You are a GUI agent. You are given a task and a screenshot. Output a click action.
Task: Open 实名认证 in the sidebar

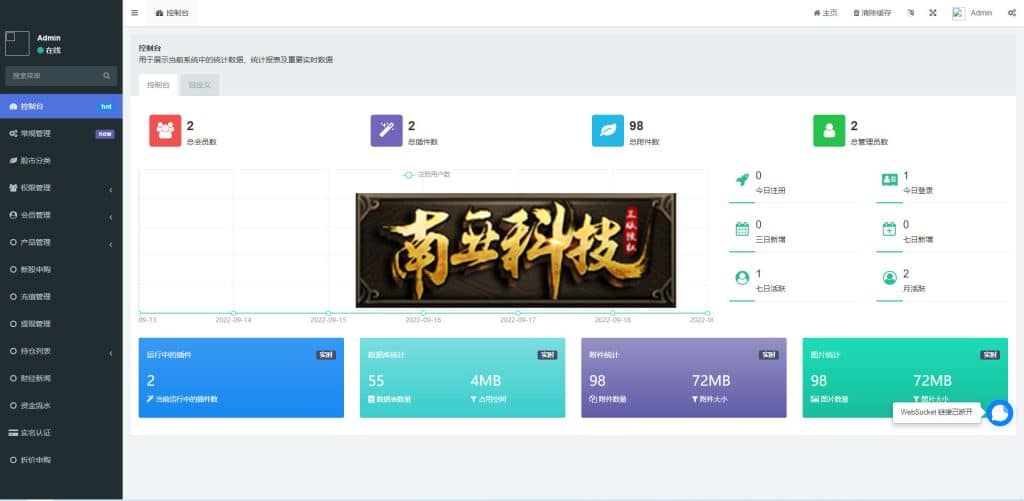point(61,432)
